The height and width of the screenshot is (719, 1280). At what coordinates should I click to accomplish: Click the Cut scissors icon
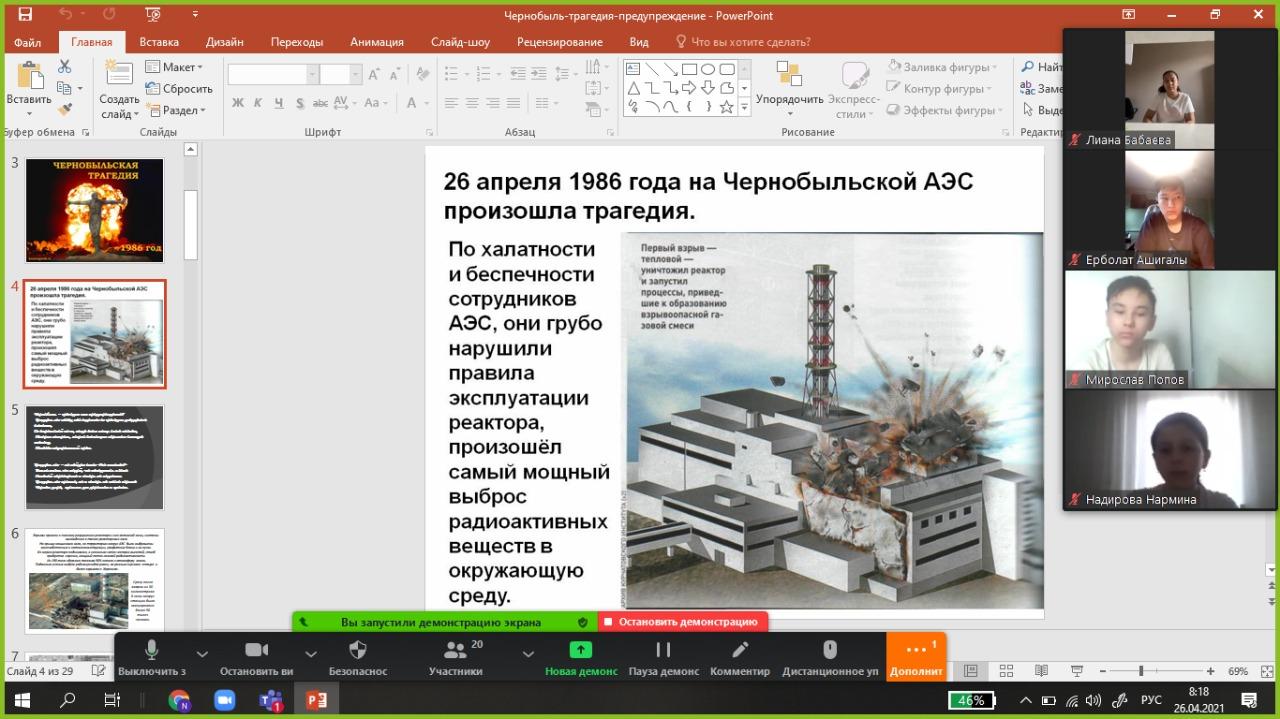(65, 67)
